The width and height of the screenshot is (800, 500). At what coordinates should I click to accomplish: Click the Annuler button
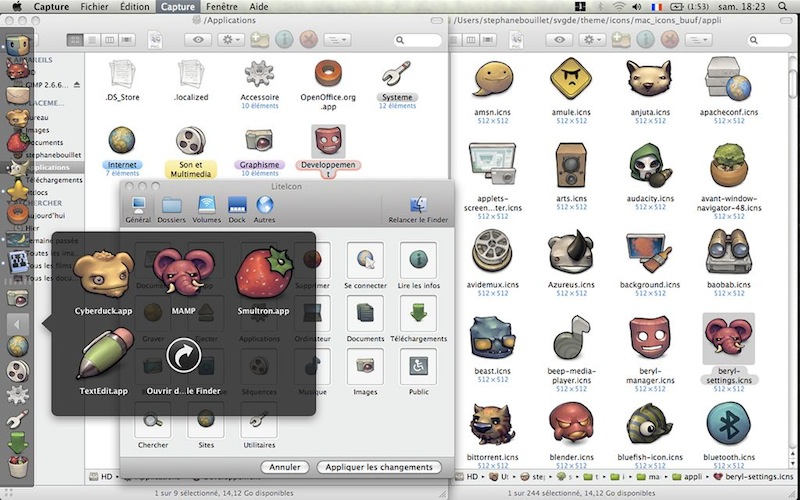click(285, 467)
